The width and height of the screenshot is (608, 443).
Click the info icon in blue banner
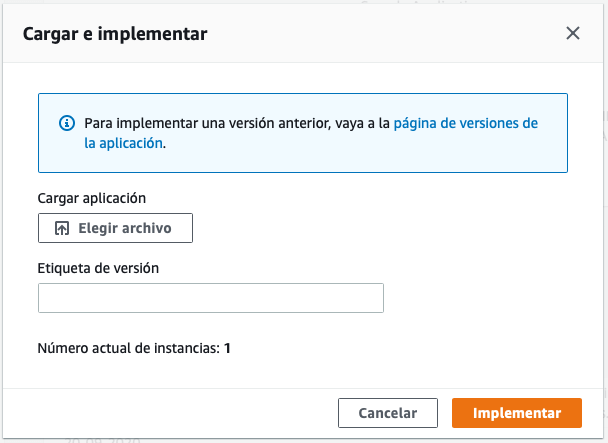(67, 123)
